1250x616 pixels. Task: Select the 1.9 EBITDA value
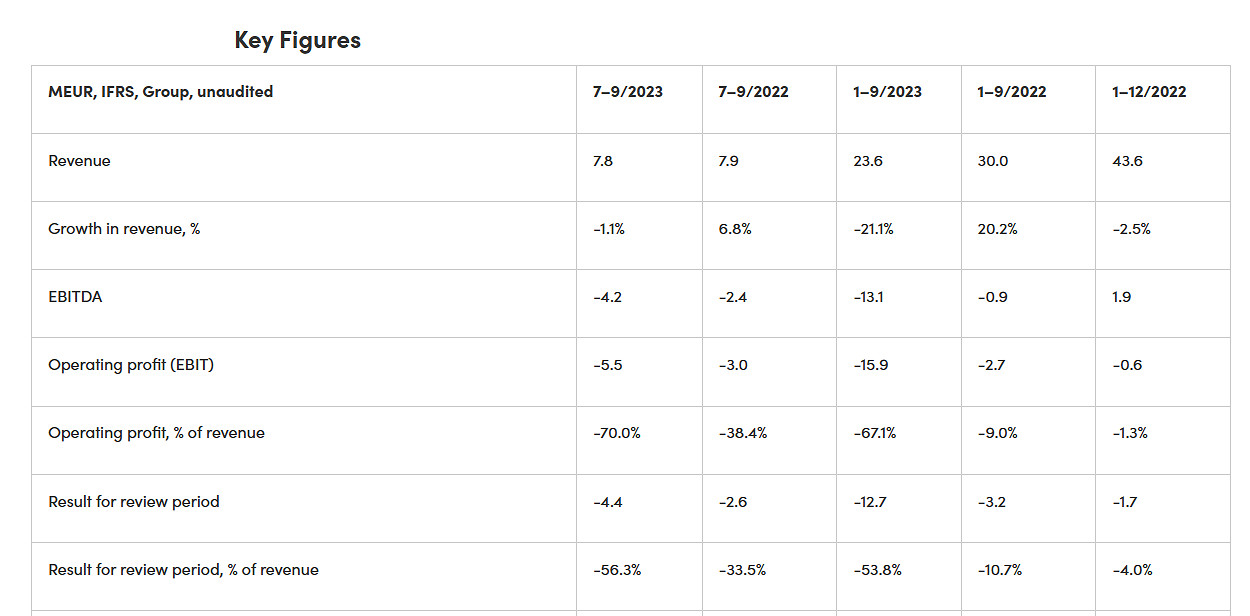tap(1122, 297)
